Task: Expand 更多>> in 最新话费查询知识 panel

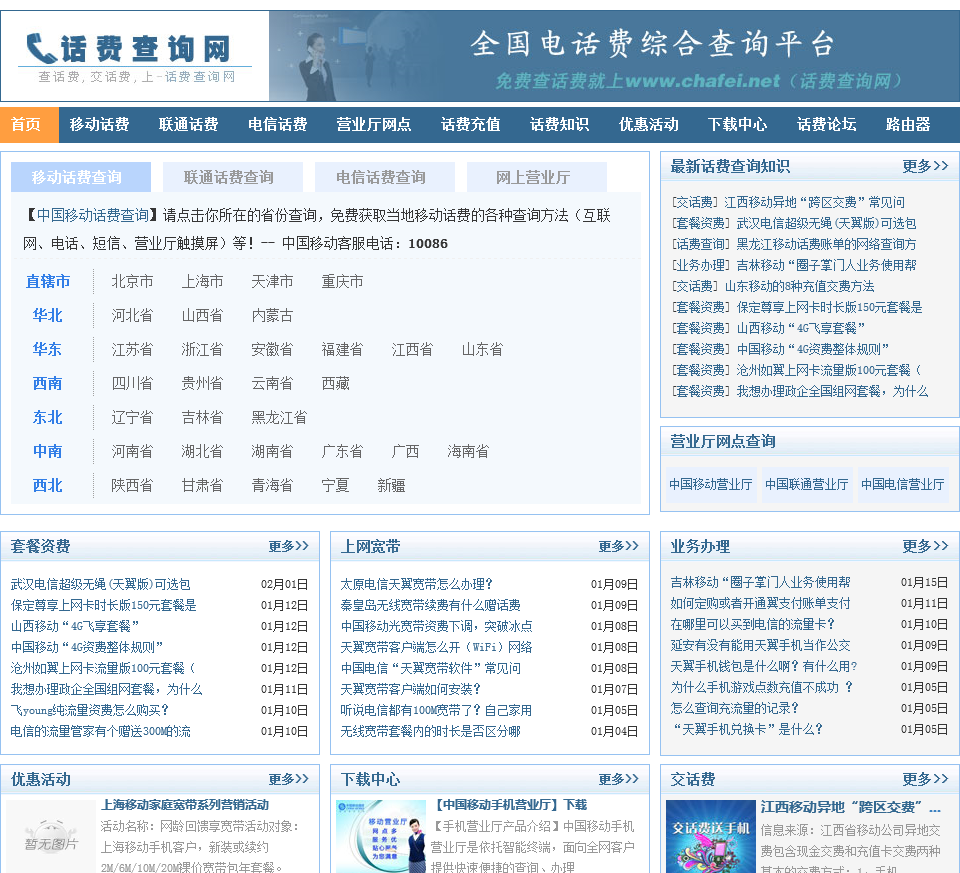Action: [x=925, y=166]
